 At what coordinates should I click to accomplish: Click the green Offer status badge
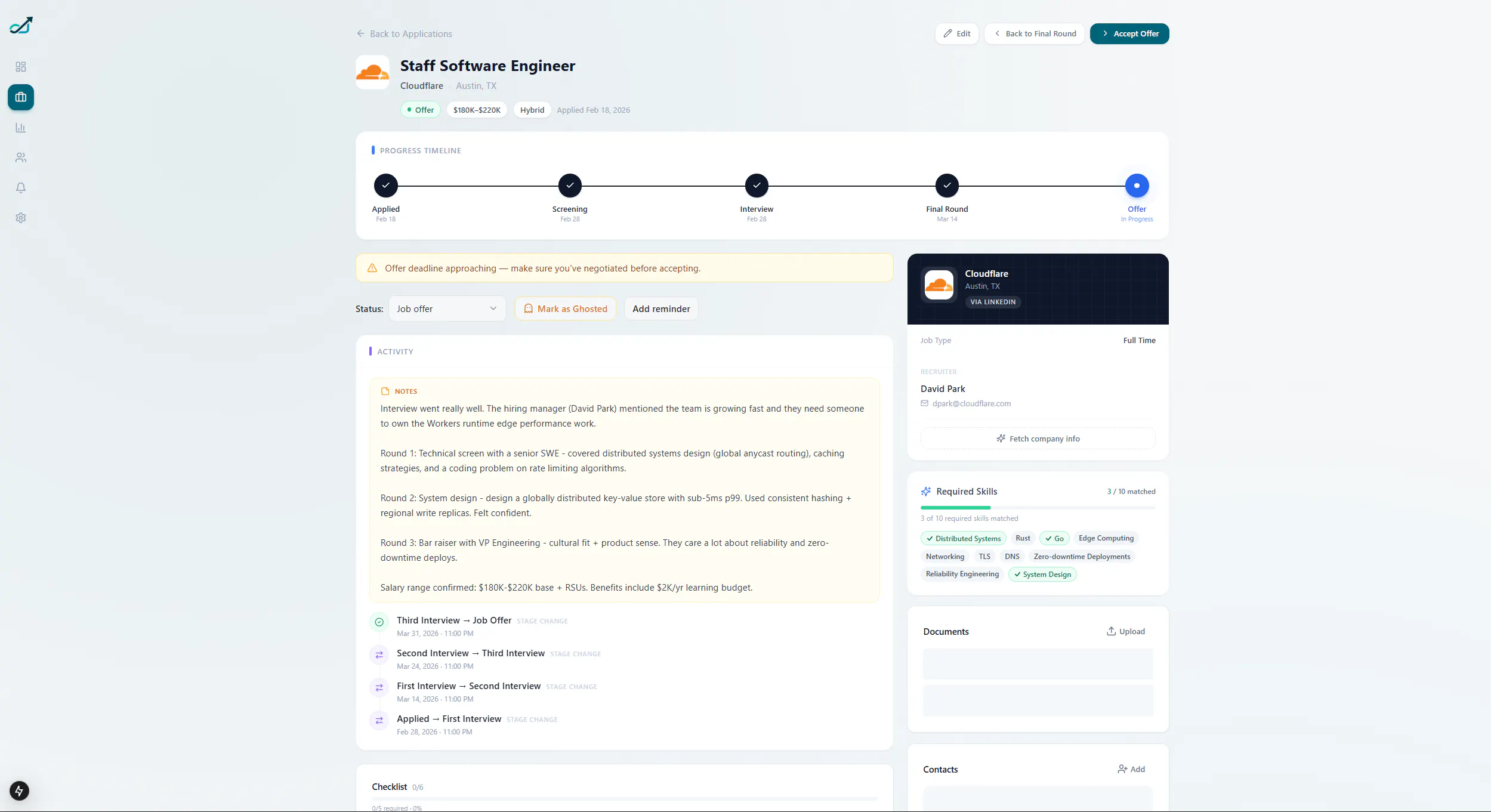pos(421,110)
